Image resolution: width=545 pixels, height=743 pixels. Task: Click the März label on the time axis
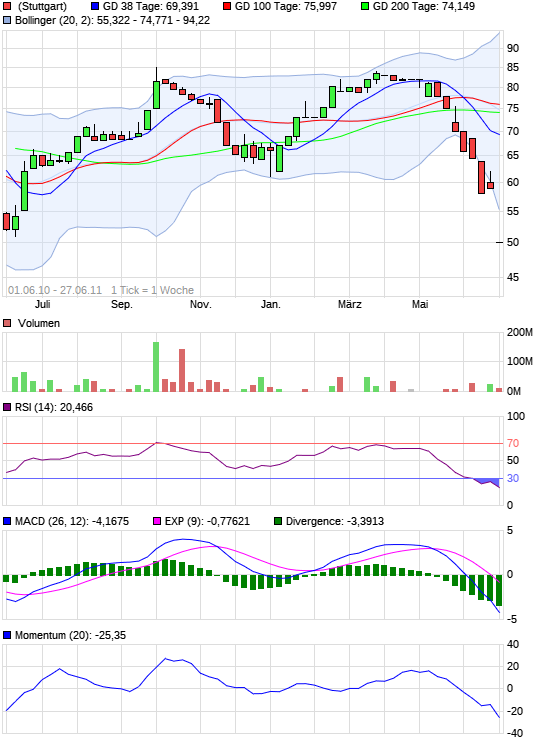[350, 305]
